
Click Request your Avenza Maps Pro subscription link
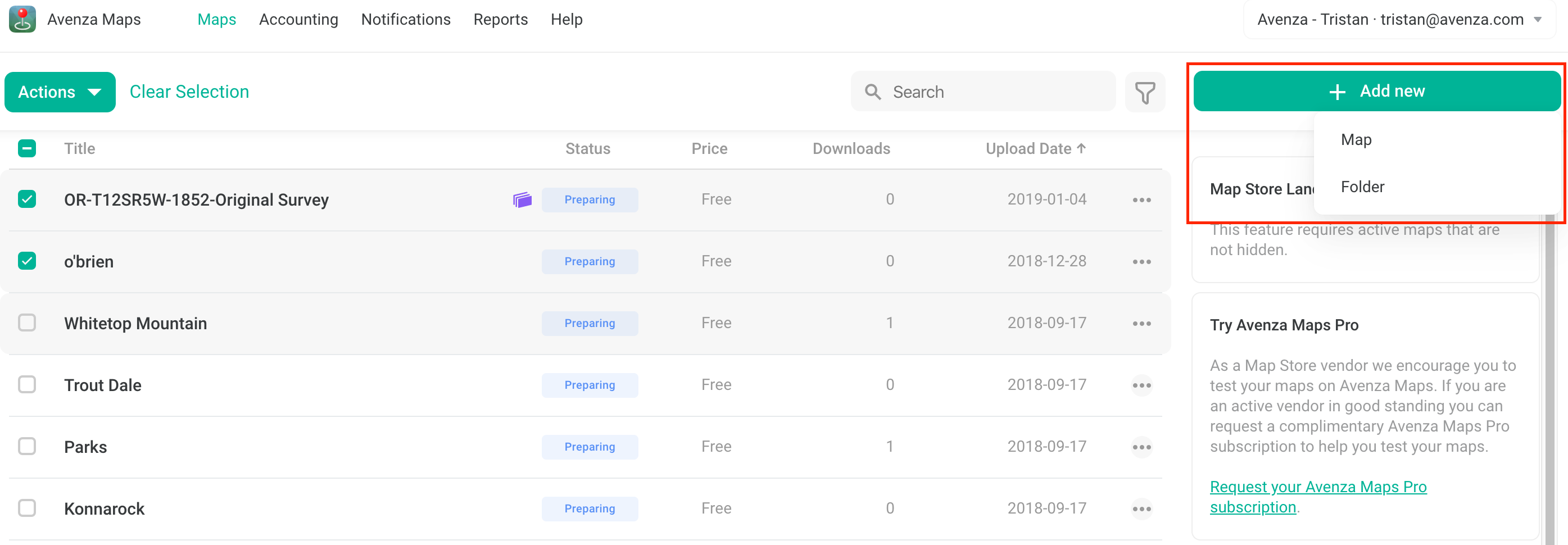click(1318, 497)
